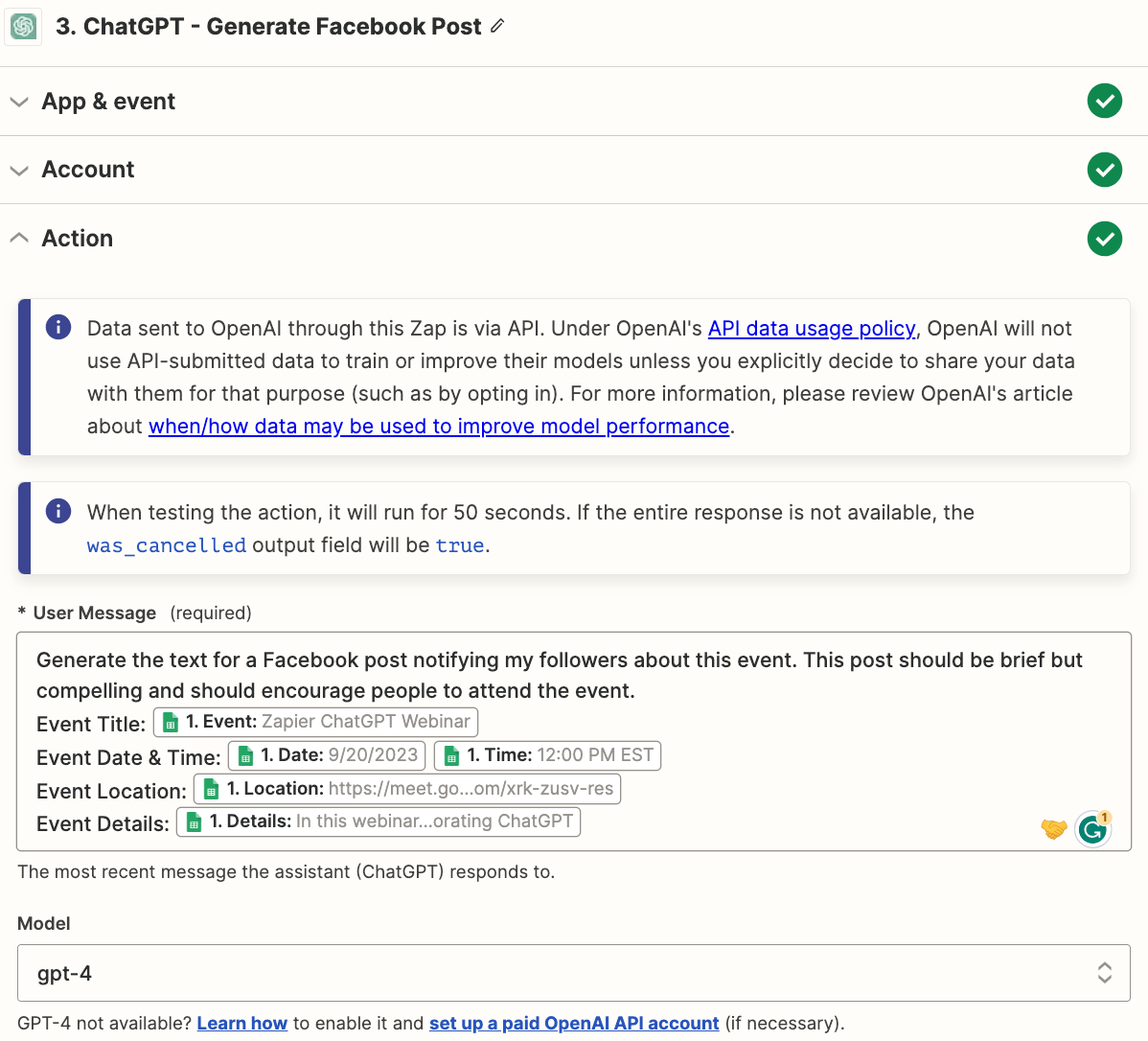Click the was_cancelled code text
Image resolution: width=1148 pixels, height=1041 pixels.
point(166,545)
